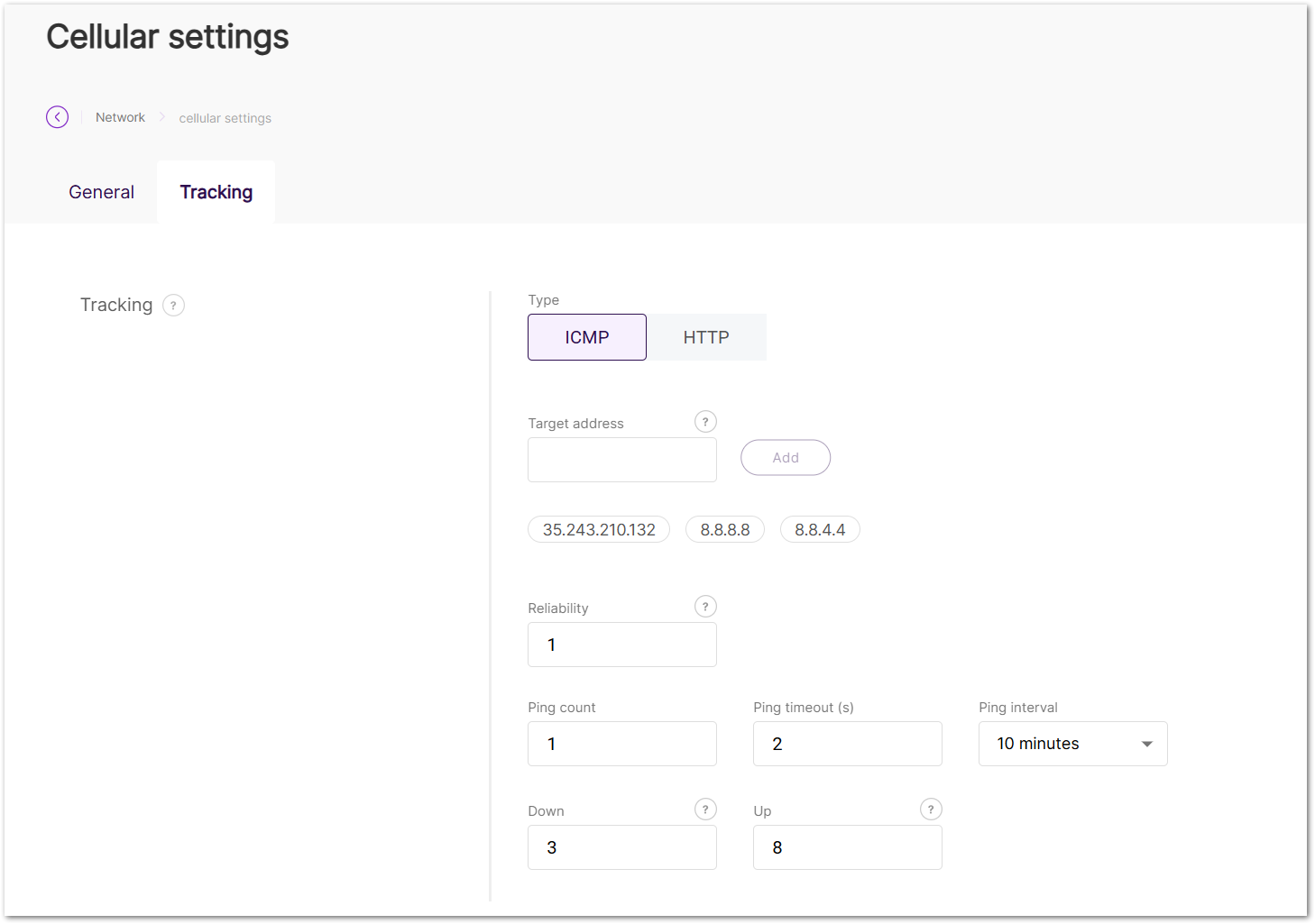The height and width of the screenshot is (924, 1315).
Task: Open the Target address help tooltip
Action: click(x=704, y=421)
